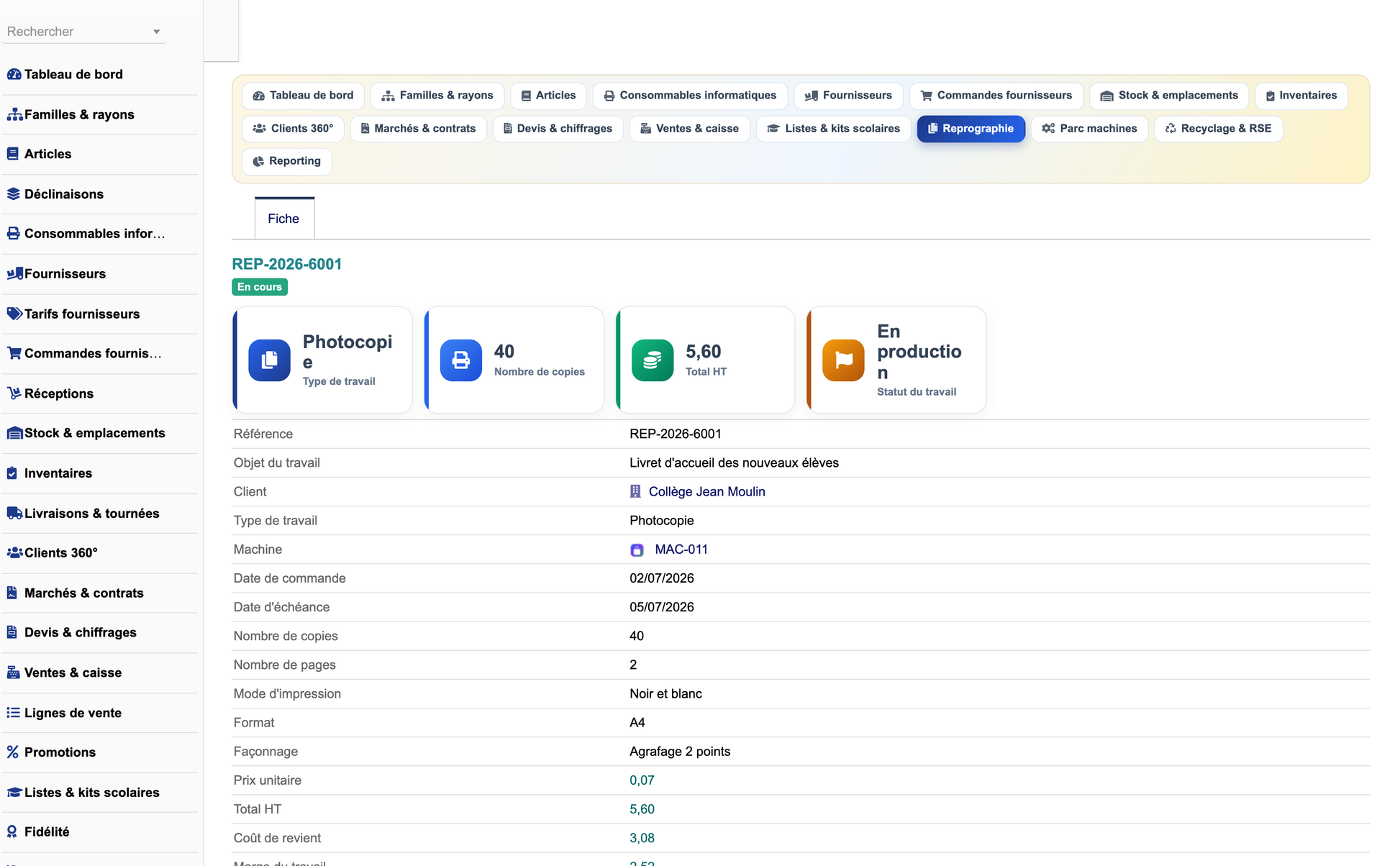Click the Livret d'accueil des nouveaux élèves text
The height and width of the screenshot is (866, 1400).
point(734,462)
